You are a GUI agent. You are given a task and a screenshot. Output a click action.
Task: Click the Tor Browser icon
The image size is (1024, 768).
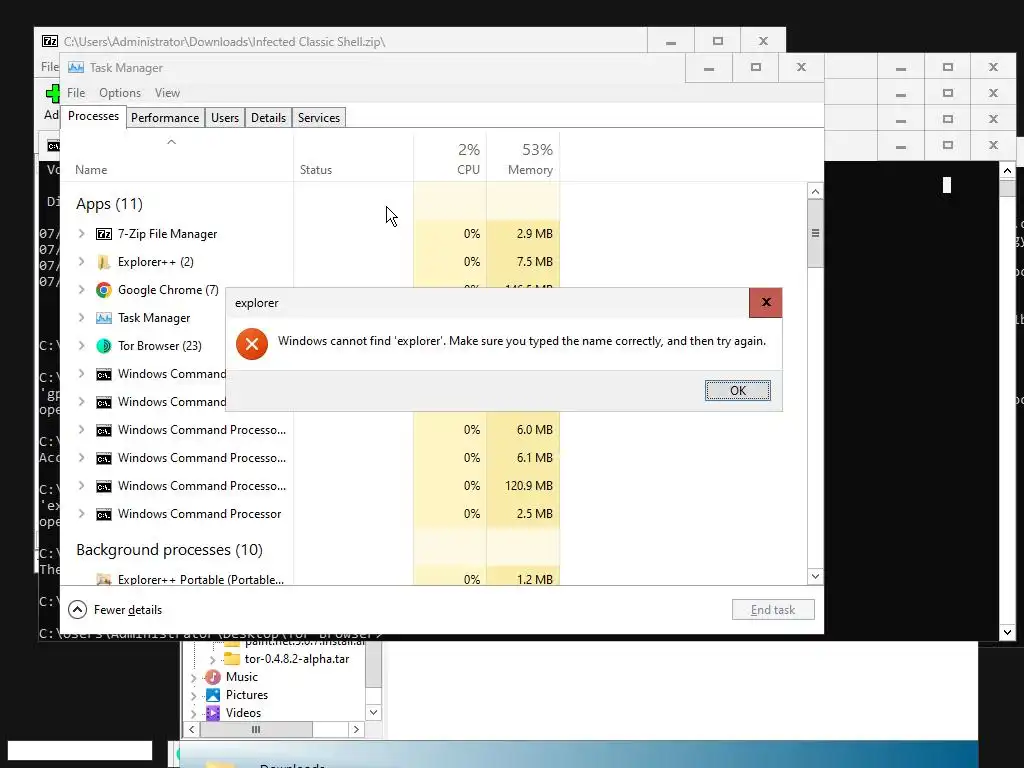tap(104, 346)
